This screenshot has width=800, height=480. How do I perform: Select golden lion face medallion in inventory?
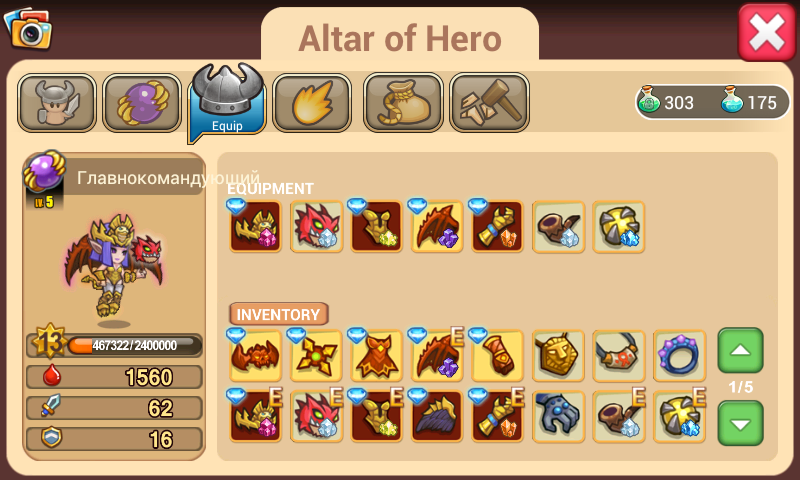[559, 356]
